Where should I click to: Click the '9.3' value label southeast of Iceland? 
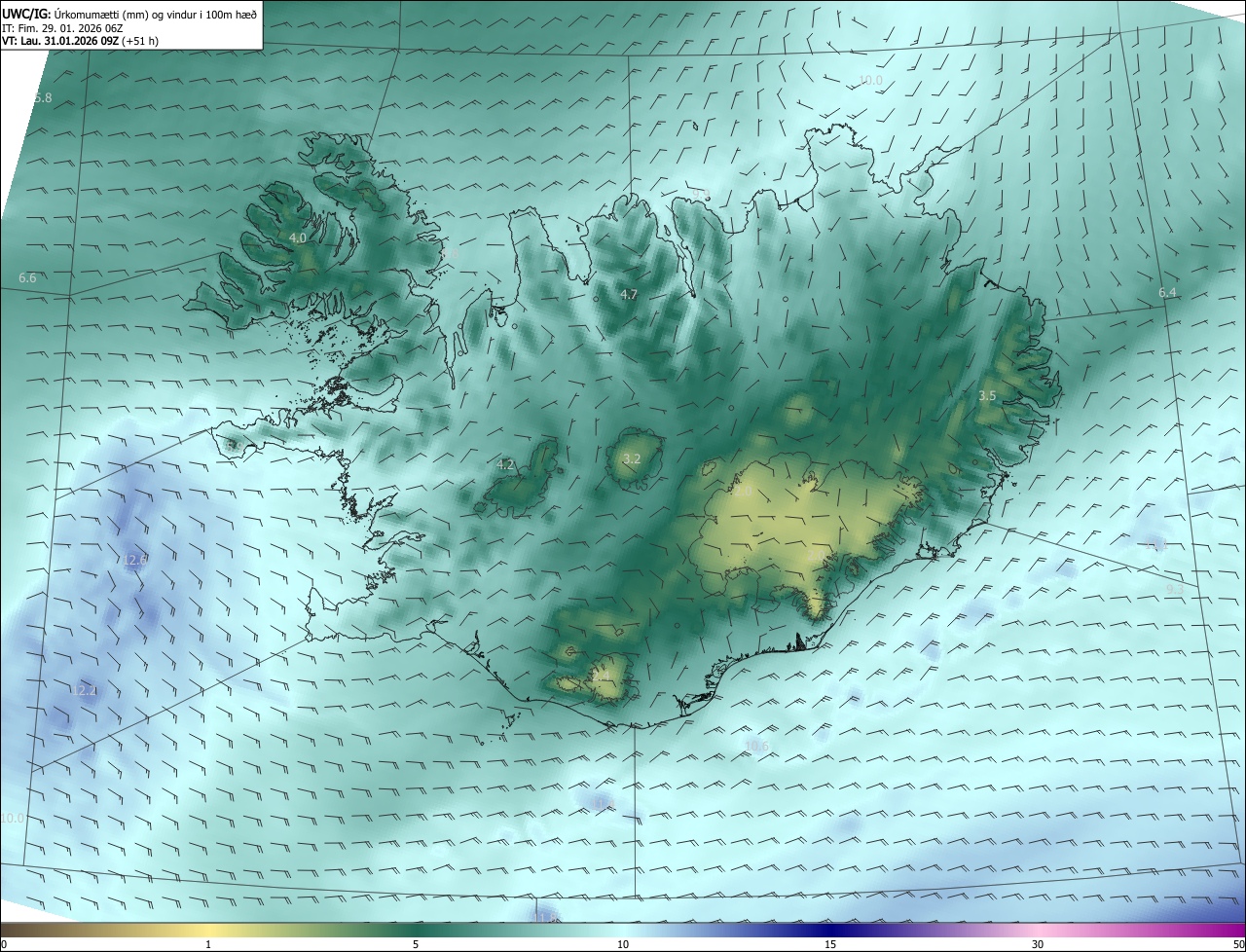click(x=1174, y=589)
